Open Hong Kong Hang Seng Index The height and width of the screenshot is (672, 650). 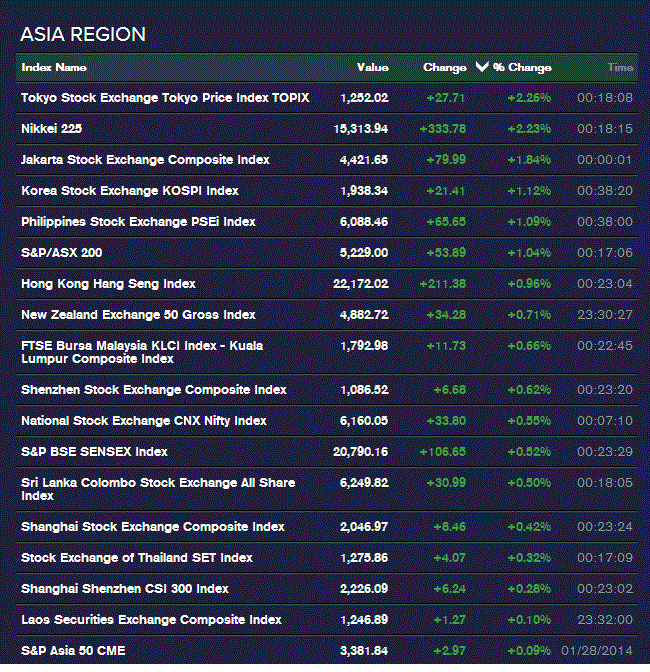tap(108, 284)
